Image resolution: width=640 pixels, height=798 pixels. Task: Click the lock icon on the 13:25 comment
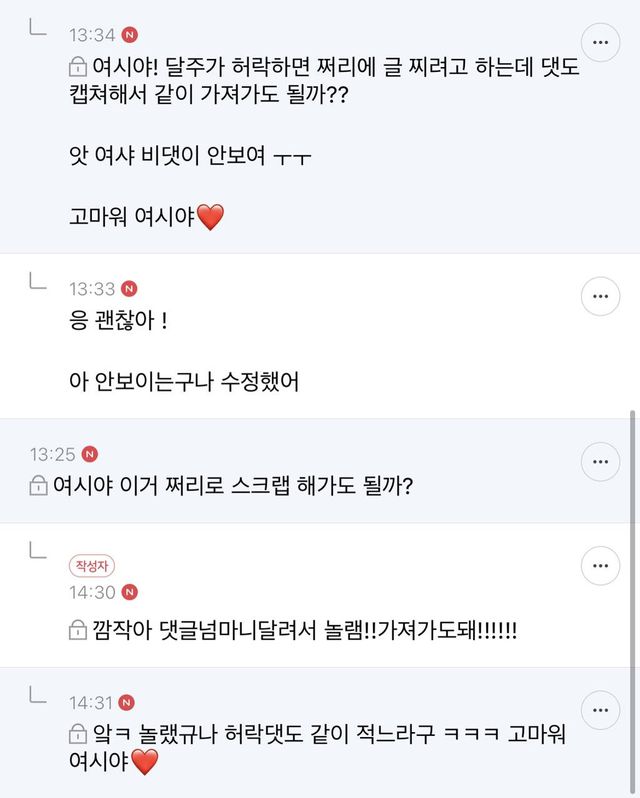point(39,487)
